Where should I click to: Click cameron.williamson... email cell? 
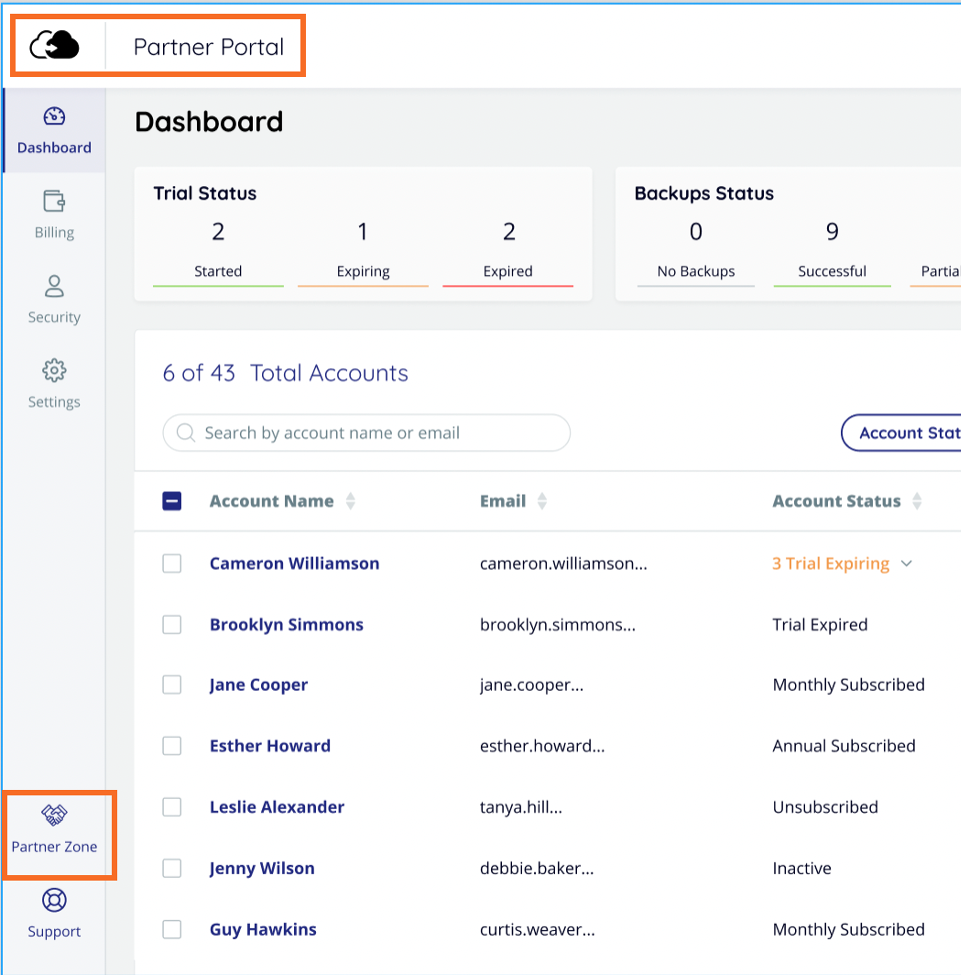pos(564,563)
